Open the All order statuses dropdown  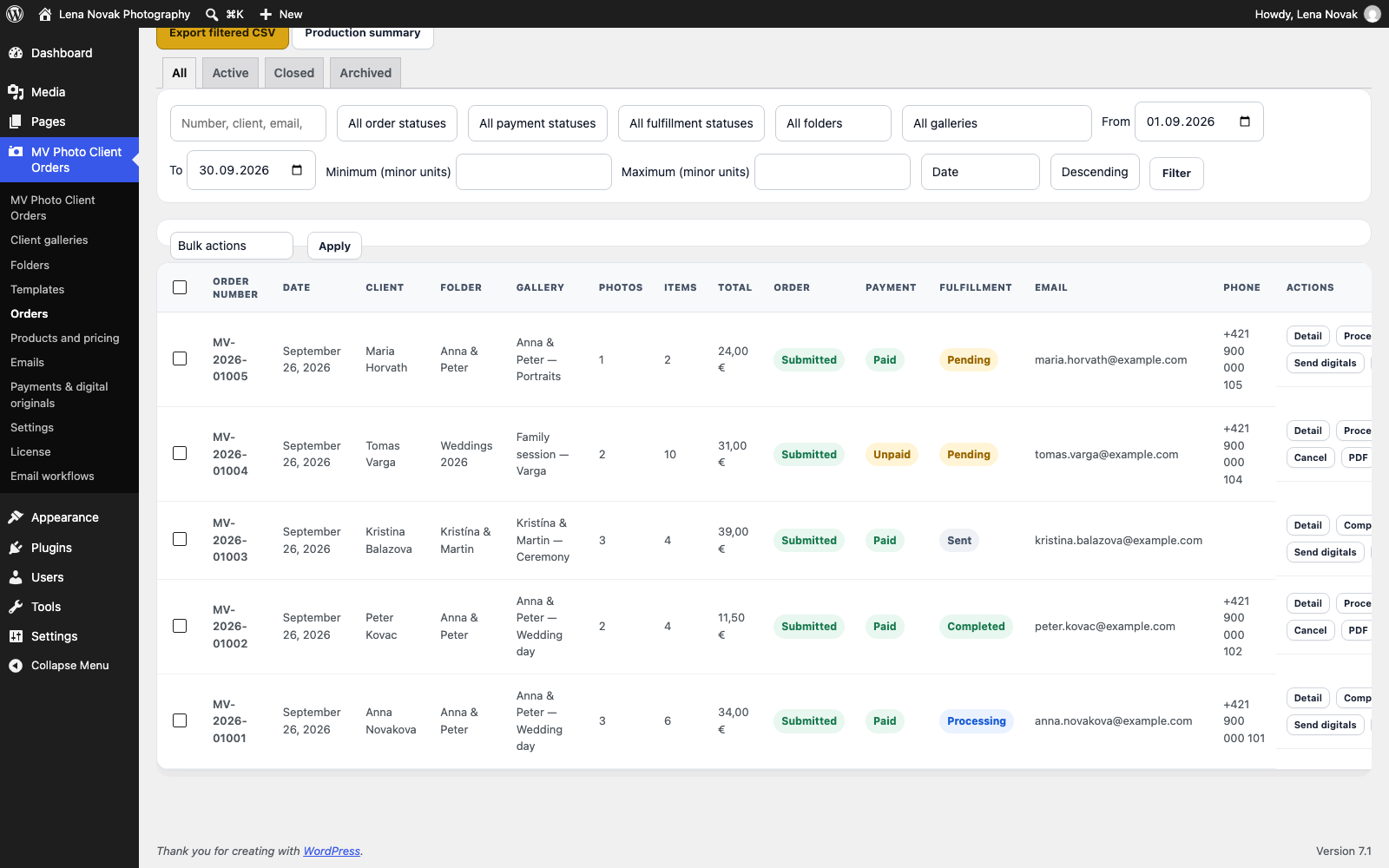tap(398, 123)
